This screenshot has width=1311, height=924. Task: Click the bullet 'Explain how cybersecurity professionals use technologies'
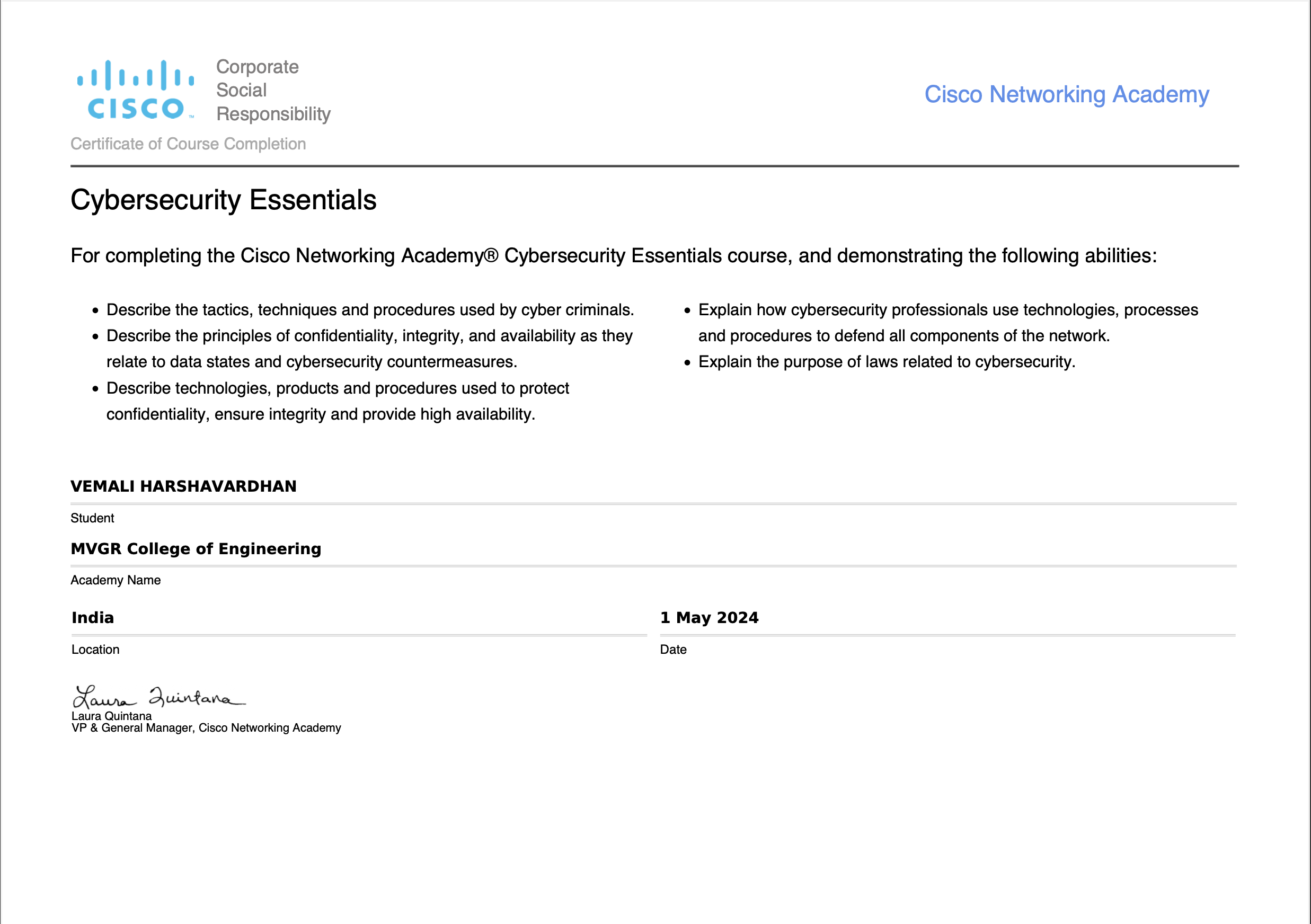[x=948, y=323]
